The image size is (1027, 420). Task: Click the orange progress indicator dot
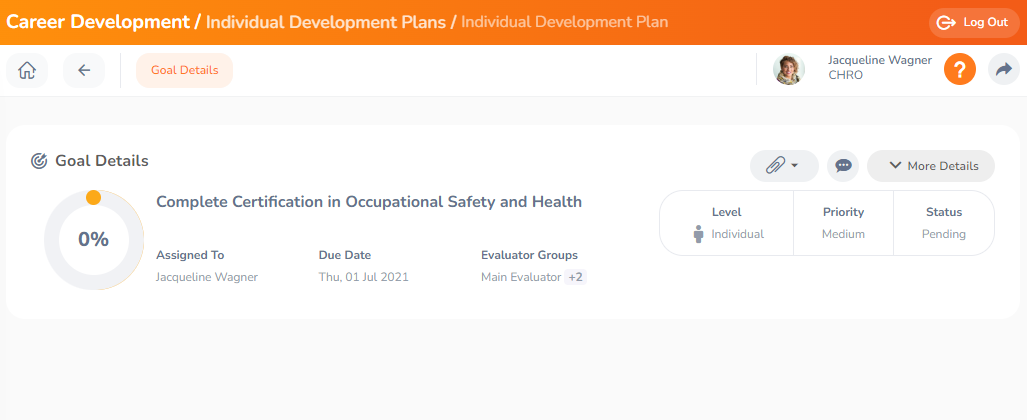(94, 197)
